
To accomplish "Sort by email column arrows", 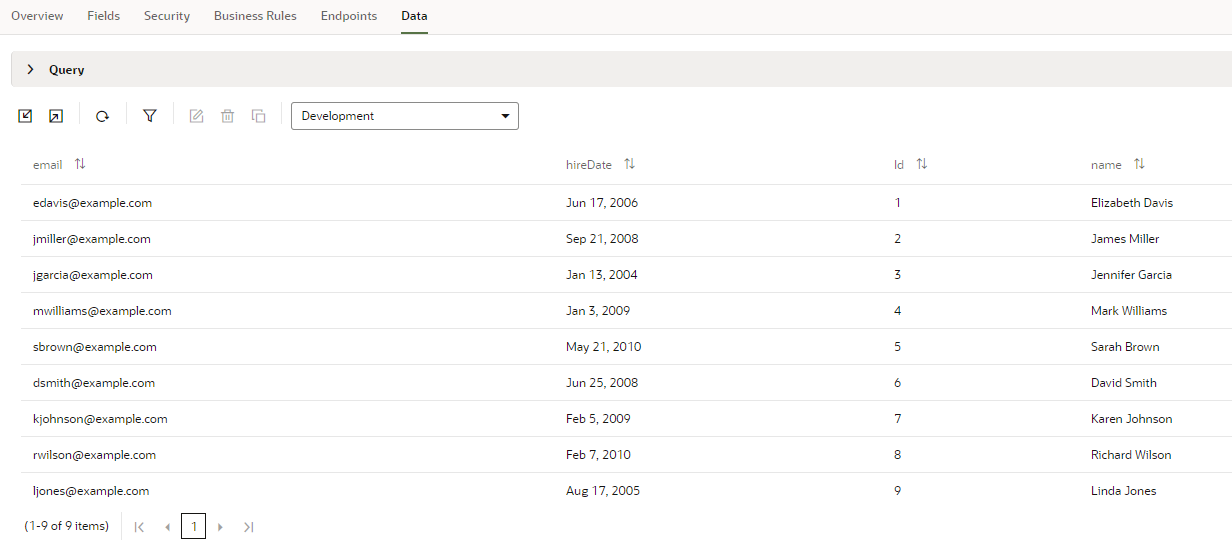I will pos(80,164).
